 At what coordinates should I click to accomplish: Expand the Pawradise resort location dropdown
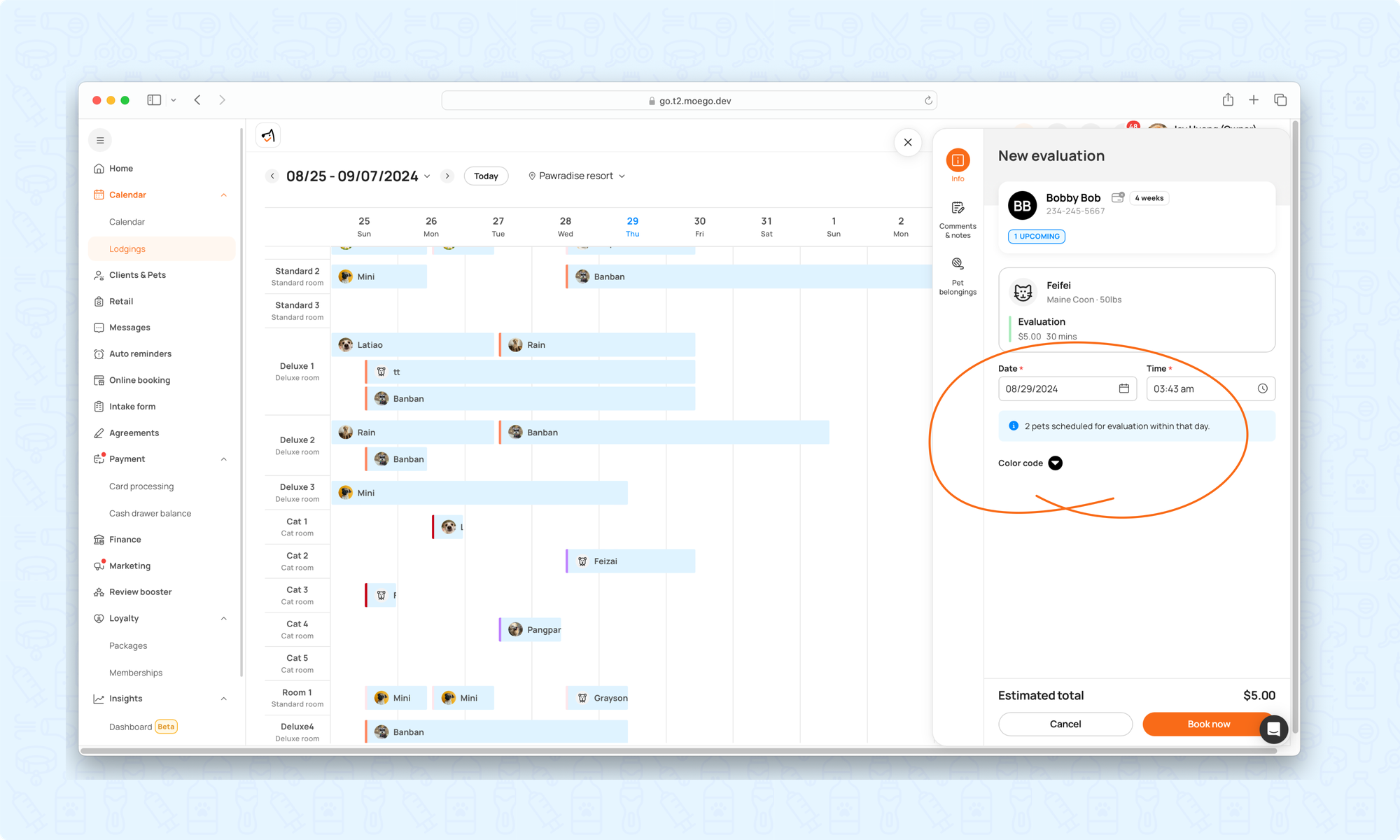point(577,176)
